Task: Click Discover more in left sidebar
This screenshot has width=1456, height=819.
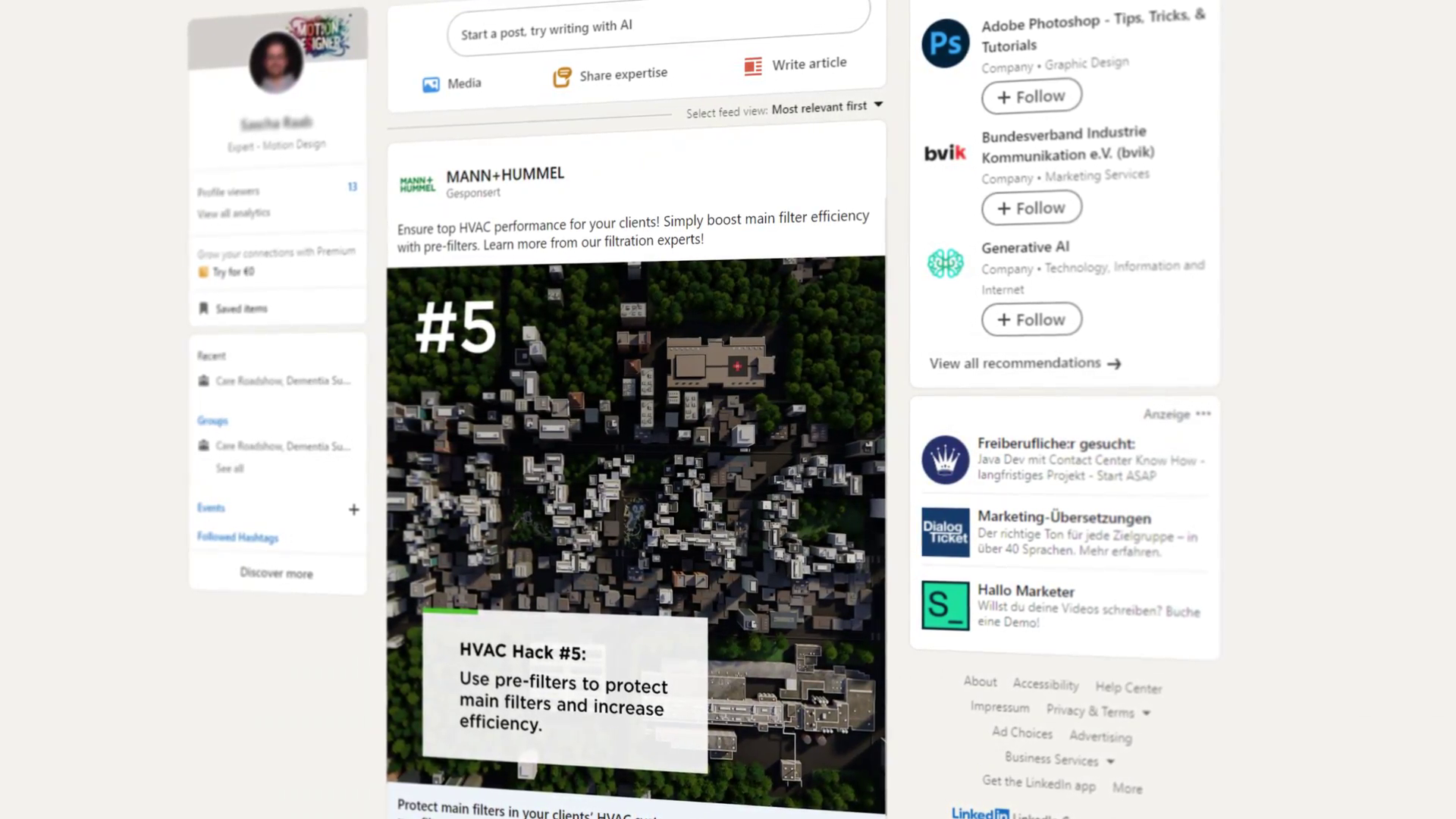Action: [x=276, y=573]
